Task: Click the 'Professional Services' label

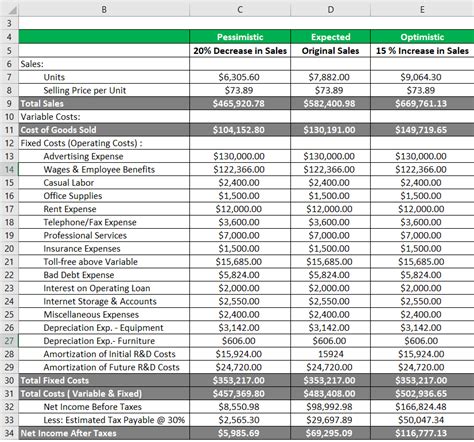Action: coord(85,235)
